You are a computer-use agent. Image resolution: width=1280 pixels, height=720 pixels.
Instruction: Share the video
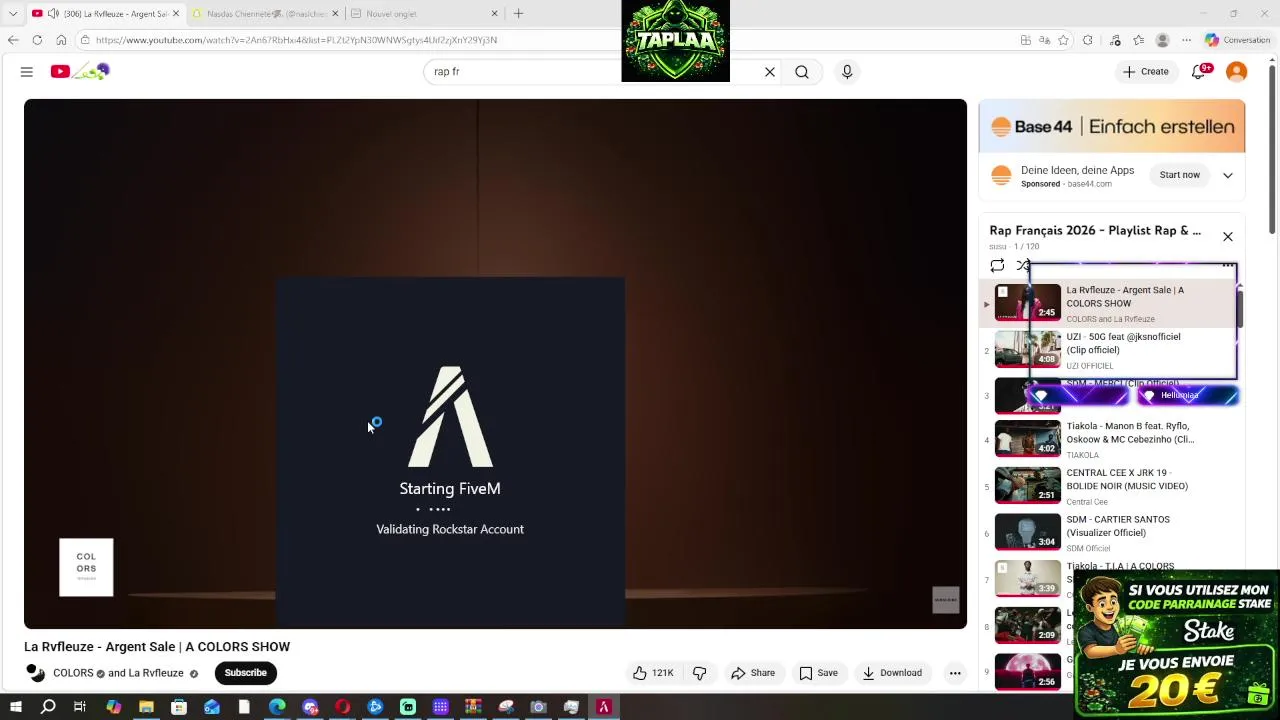(753, 673)
